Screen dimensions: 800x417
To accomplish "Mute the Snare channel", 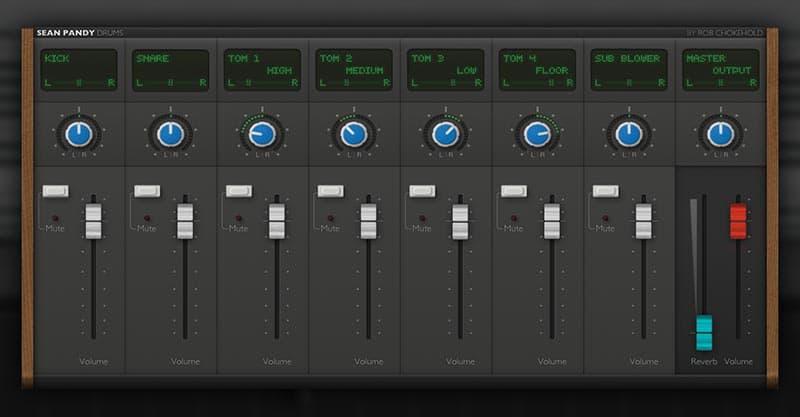I will coord(146,191).
